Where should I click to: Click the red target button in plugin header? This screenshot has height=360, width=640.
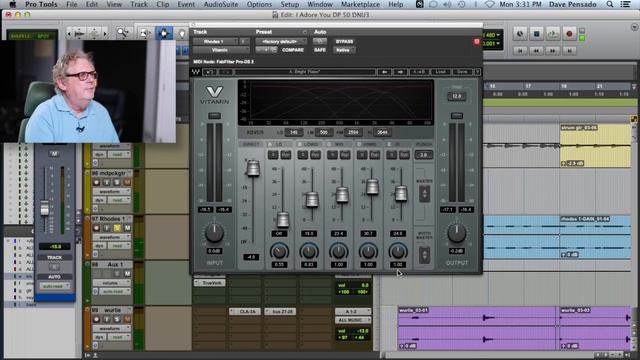pos(477,42)
